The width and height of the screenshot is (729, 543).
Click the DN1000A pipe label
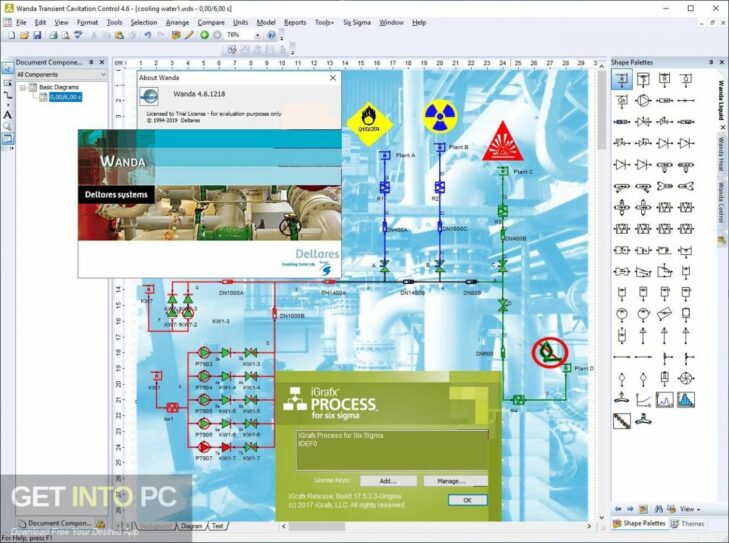tap(231, 293)
